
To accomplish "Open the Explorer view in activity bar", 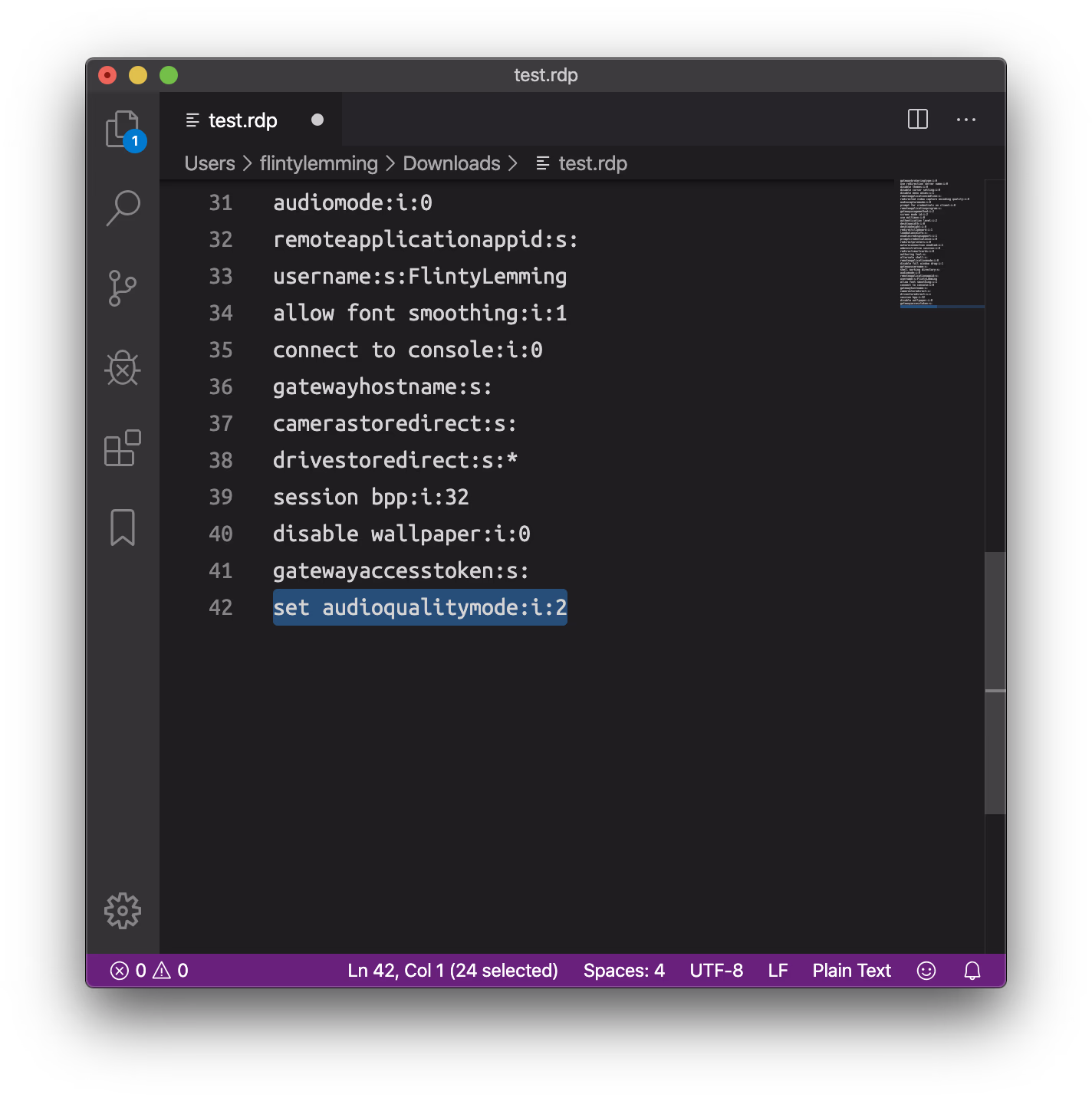I will pos(123,129).
